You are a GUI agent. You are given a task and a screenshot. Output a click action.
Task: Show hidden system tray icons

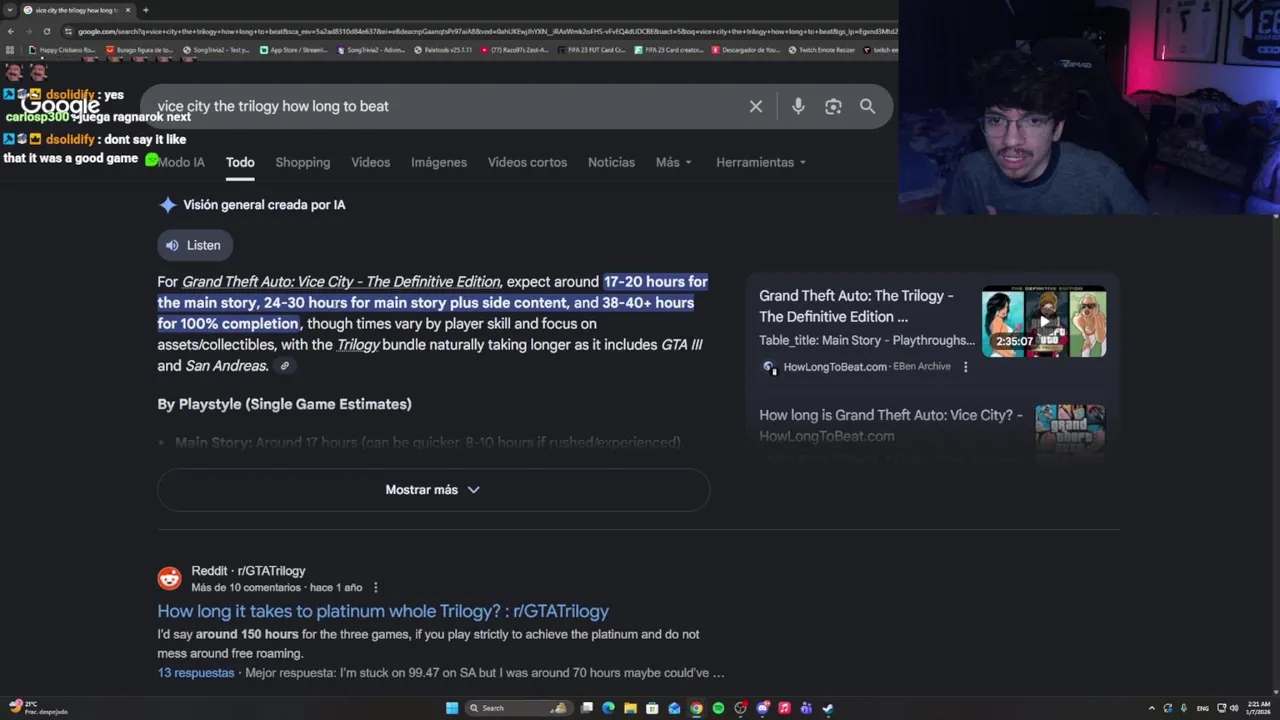click(1151, 708)
